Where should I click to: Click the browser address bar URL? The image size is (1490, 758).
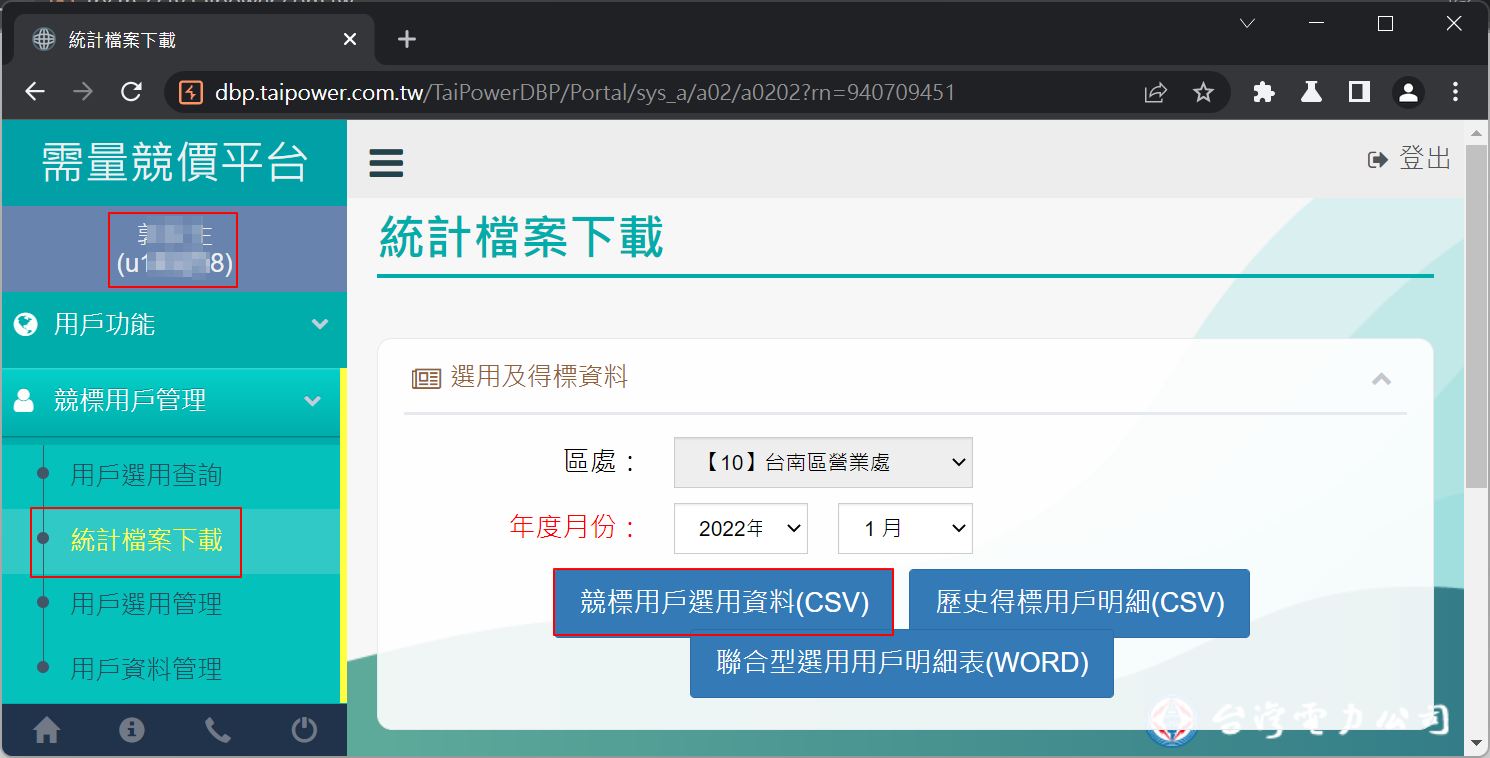pyautogui.click(x=585, y=93)
